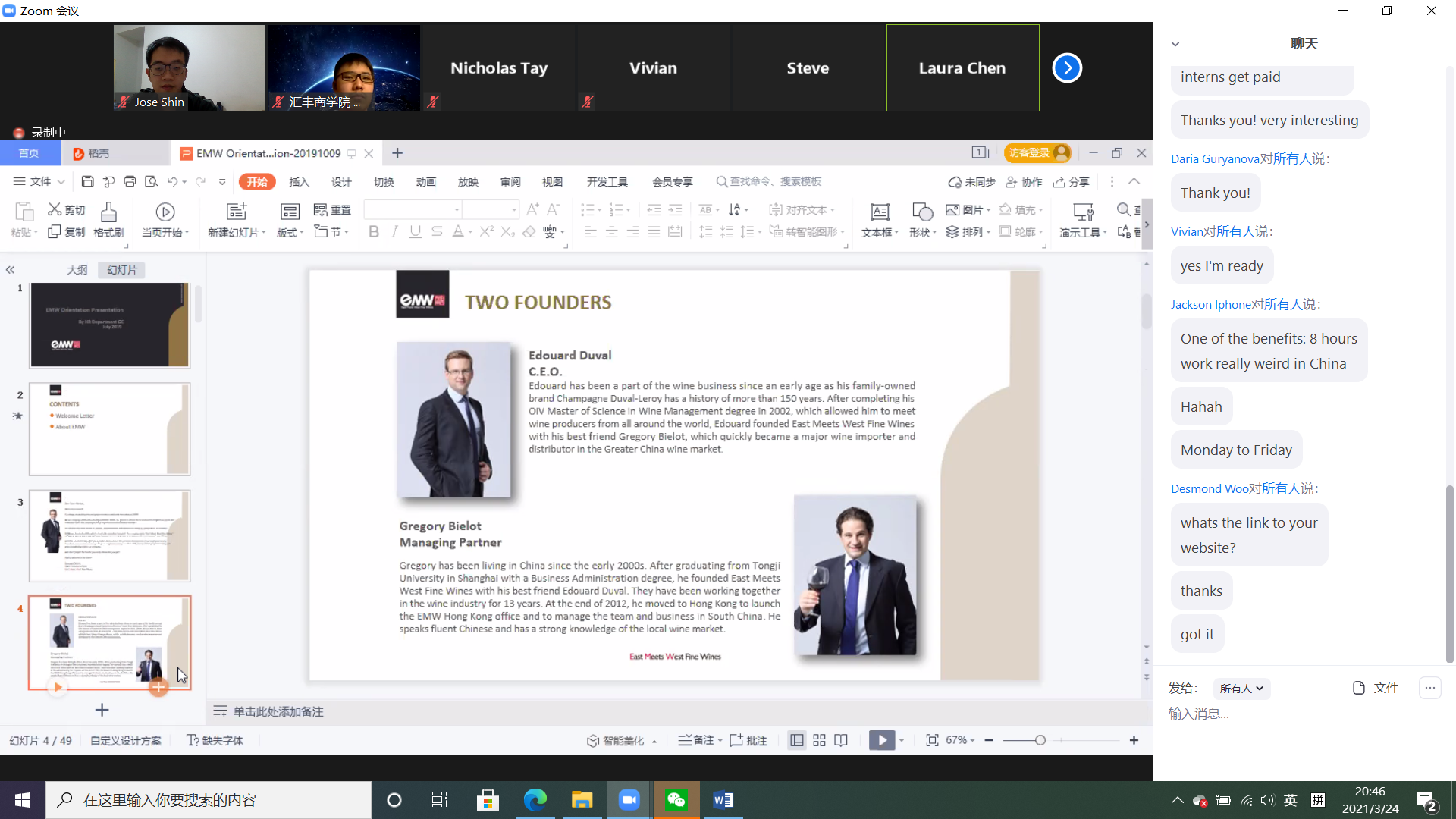Screen dimensions: 1456x819
Task: Open print preview icon
Action: pos(151,182)
